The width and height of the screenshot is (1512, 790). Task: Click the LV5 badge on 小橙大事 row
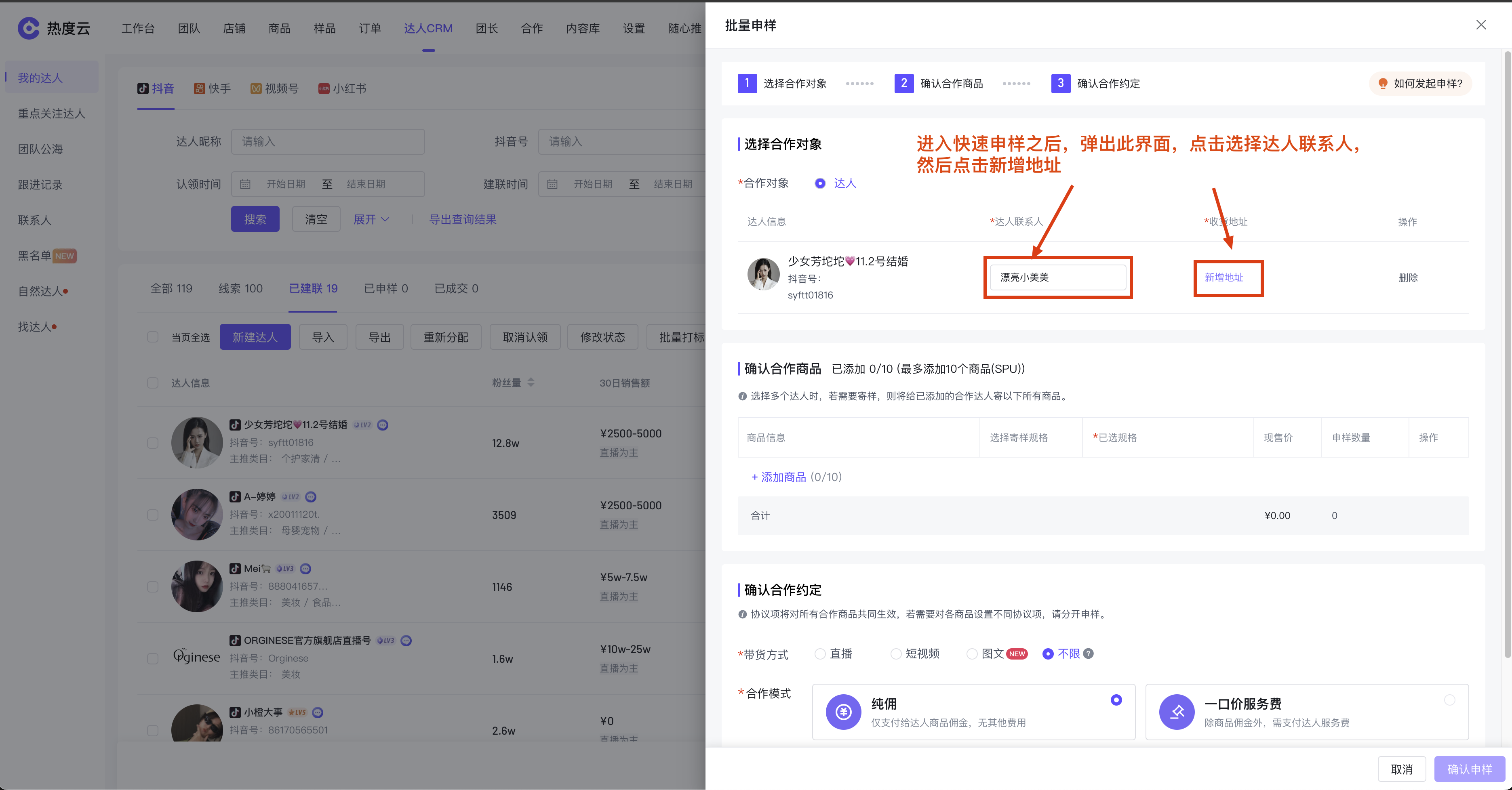pyautogui.click(x=297, y=712)
